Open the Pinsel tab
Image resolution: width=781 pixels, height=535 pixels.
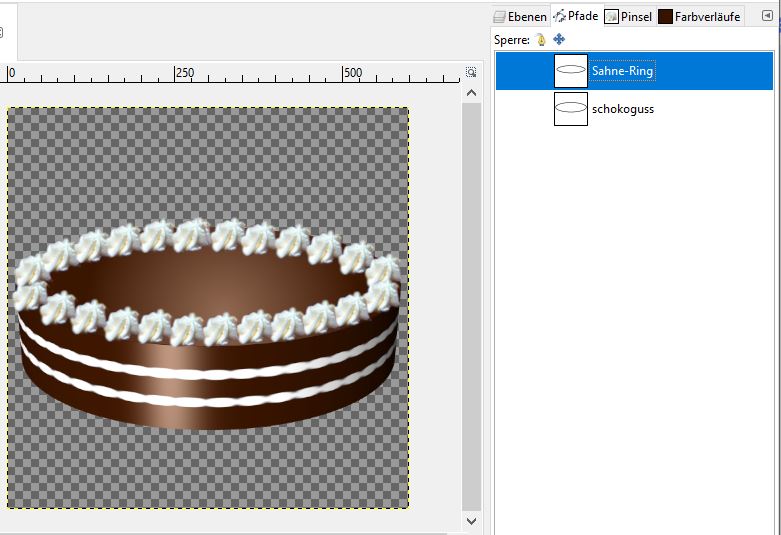[x=628, y=16]
